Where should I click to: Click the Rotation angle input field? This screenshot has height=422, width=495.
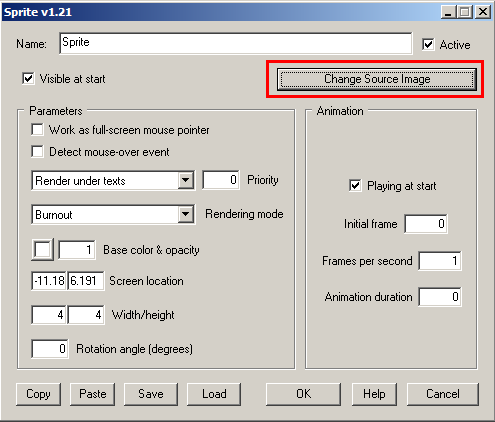pyautogui.click(x=50, y=349)
